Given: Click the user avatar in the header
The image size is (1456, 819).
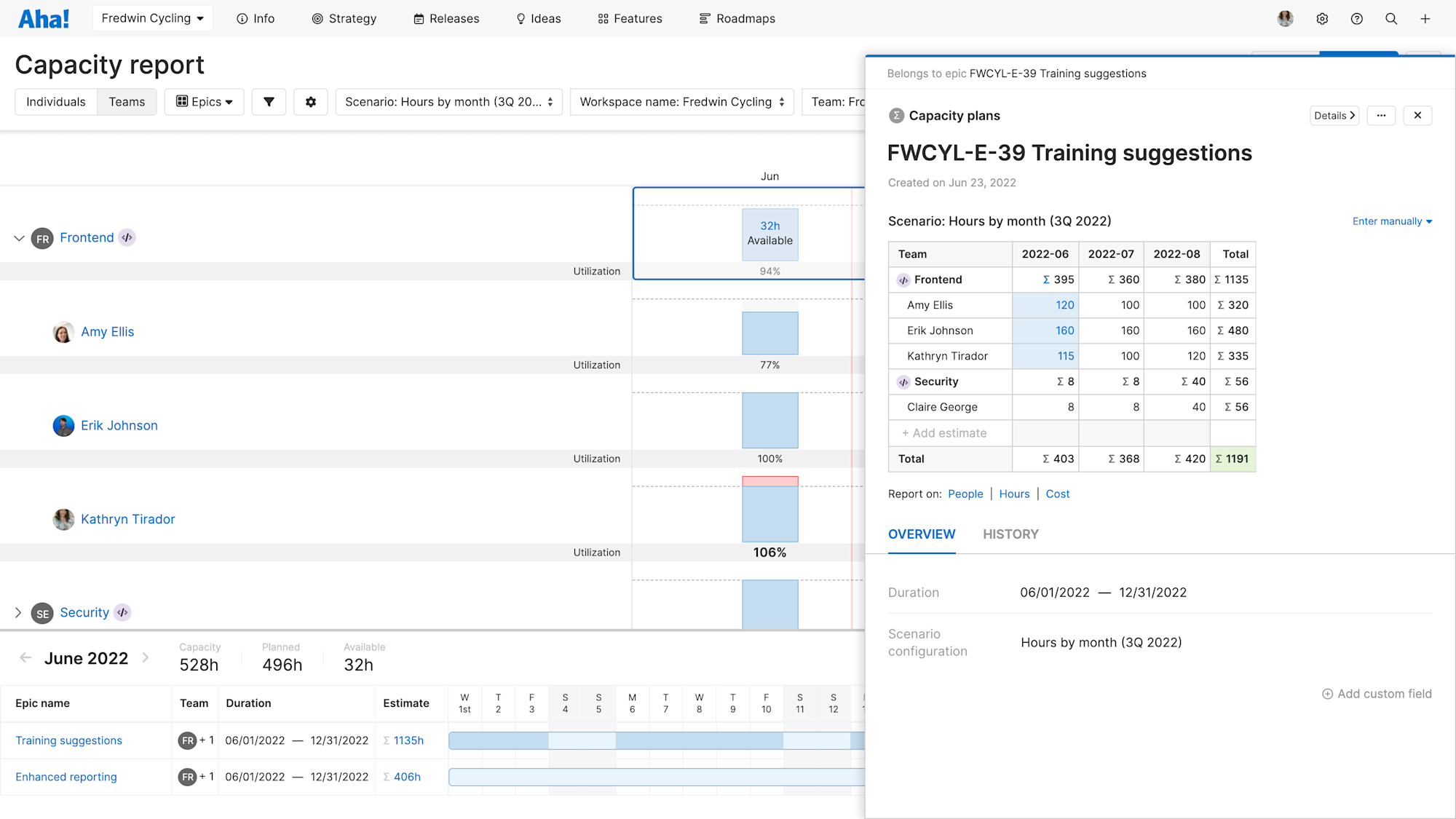Looking at the screenshot, I should tap(1285, 18).
